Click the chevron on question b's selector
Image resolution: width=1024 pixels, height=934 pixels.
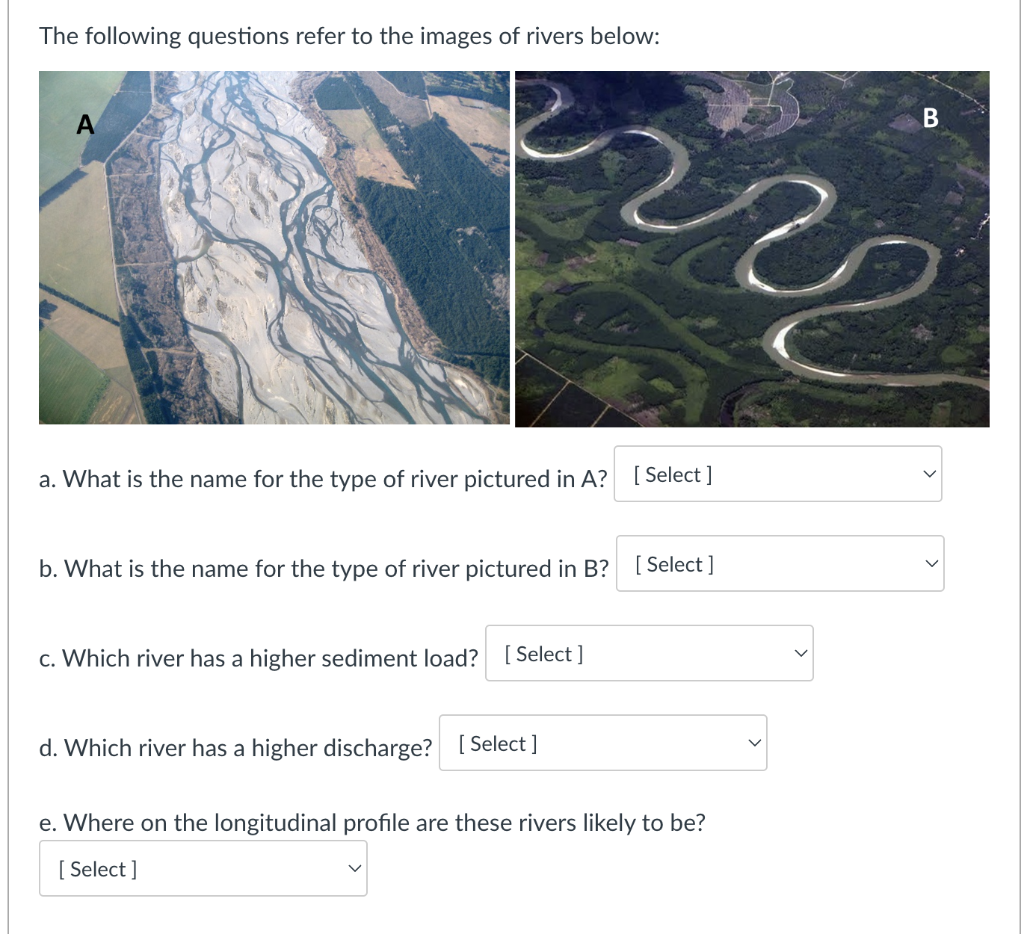931,563
